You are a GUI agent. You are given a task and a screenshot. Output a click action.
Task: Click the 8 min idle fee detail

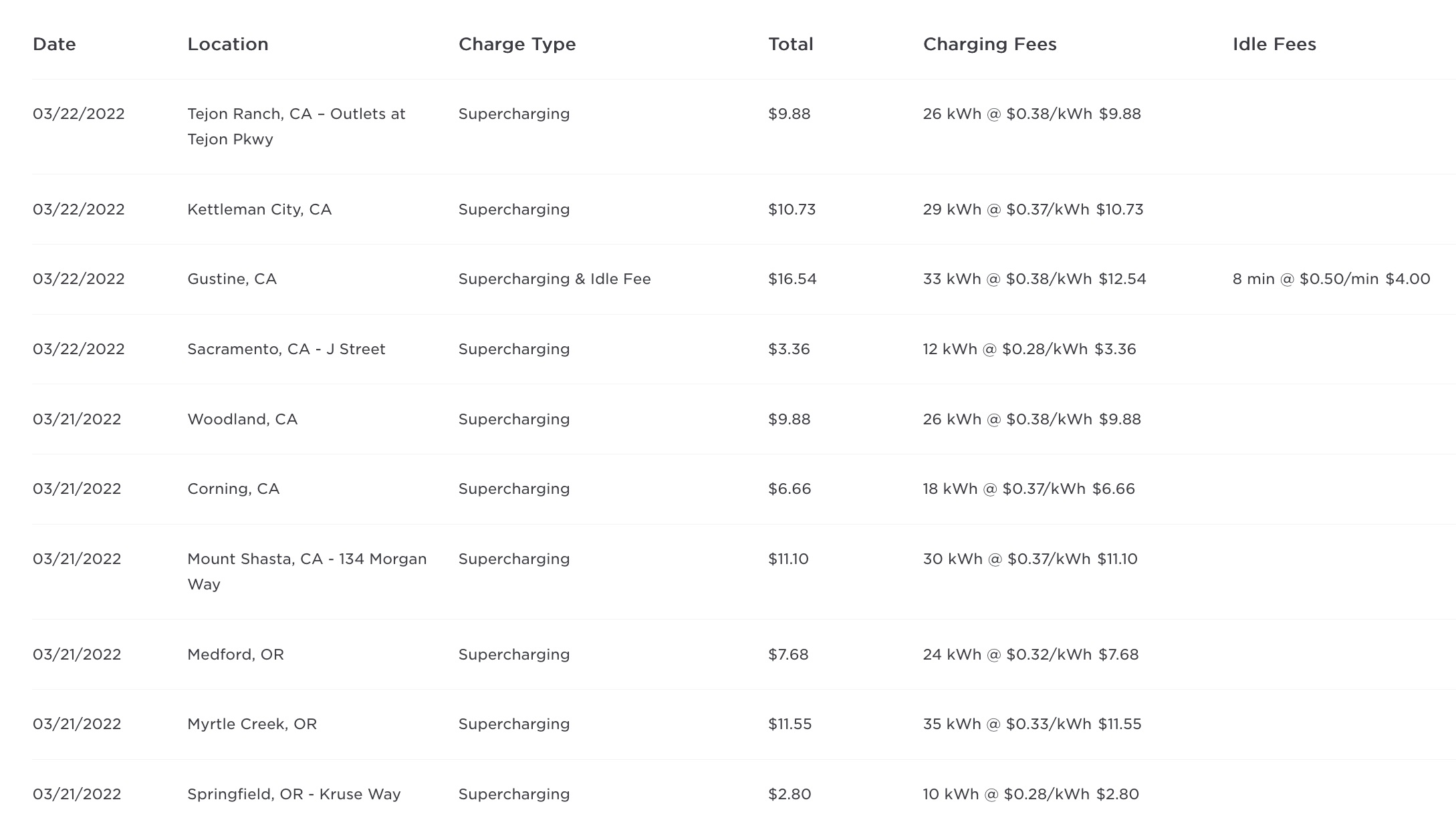tap(1331, 279)
